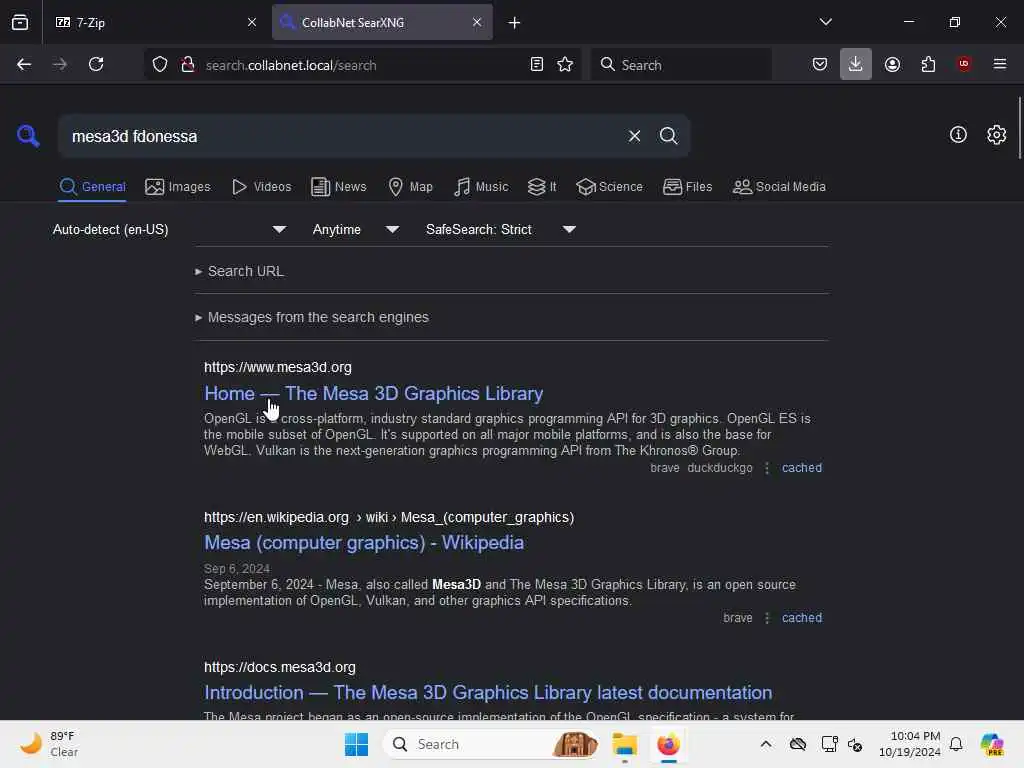Image resolution: width=1024 pixels, height=768 pixels.
Task: Select the CollabNet SearXNG tab
Action: 382,22
